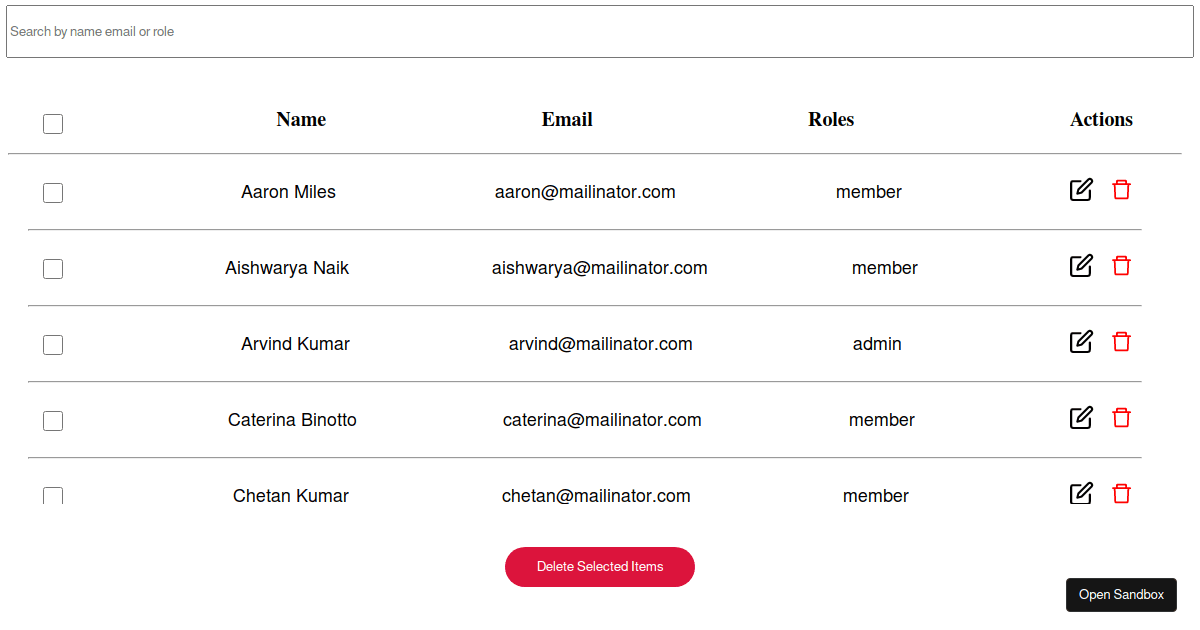Click edit icon for Aaron Miles
This screenshot has width=1200, height=630.
pos(1081,190)
